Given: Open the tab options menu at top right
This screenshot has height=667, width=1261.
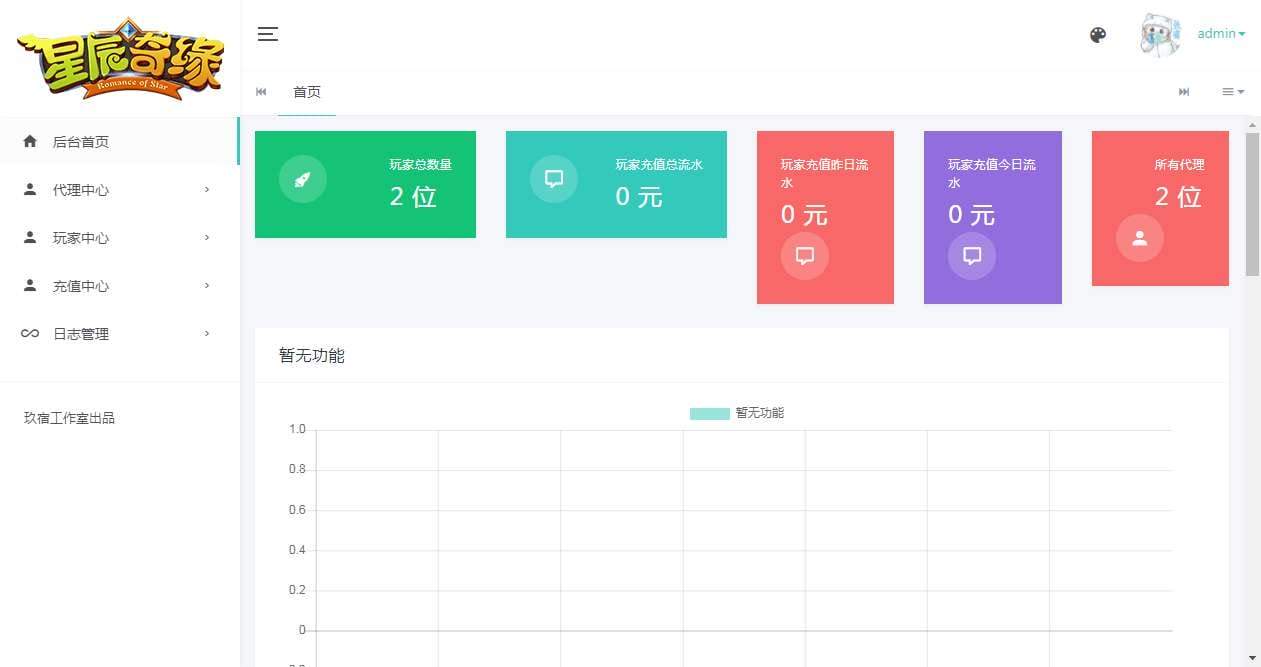Looking at the screenshot, I should coord(1233,92).
